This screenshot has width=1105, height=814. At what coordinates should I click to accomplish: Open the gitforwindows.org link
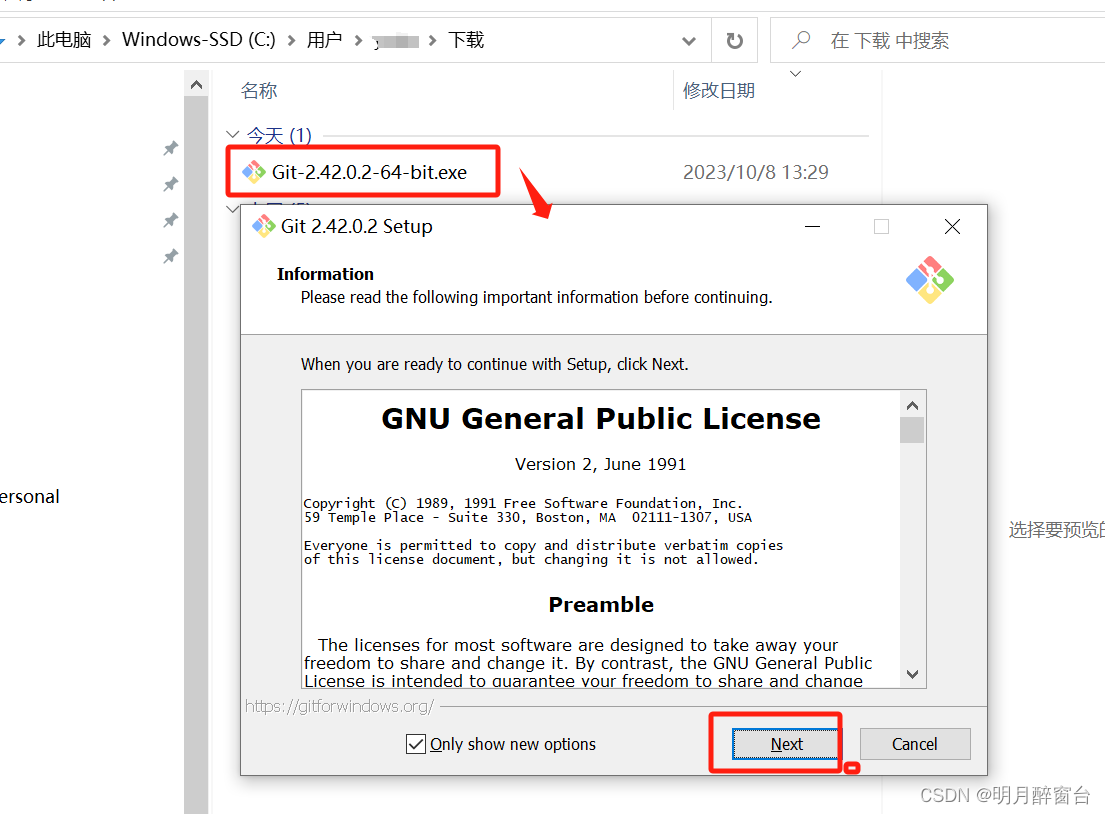point(340,706)
